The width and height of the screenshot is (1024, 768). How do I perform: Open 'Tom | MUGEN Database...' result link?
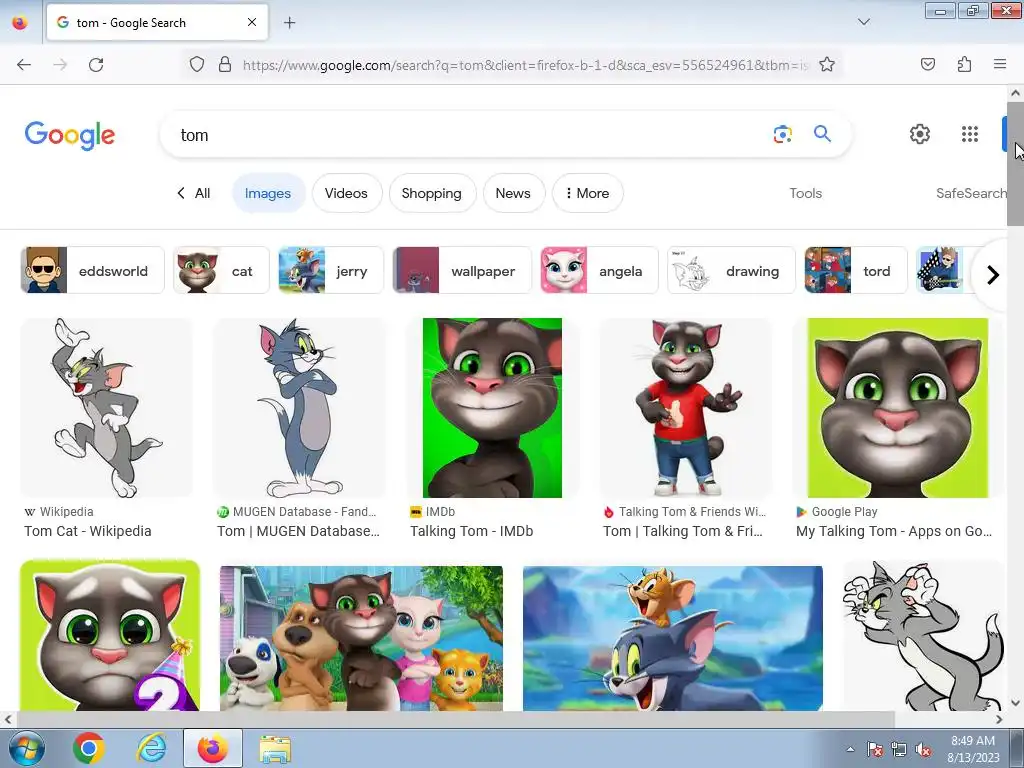(x=298, y=531)
